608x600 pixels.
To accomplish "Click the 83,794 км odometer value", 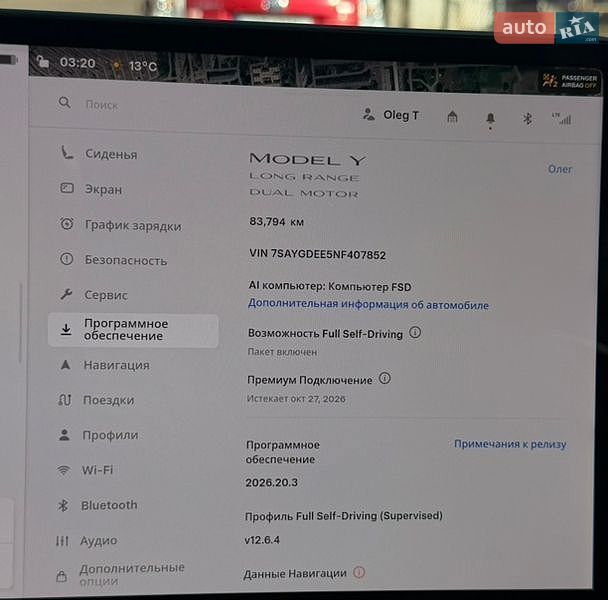I will pyautogui.click(x=276, y=221).
